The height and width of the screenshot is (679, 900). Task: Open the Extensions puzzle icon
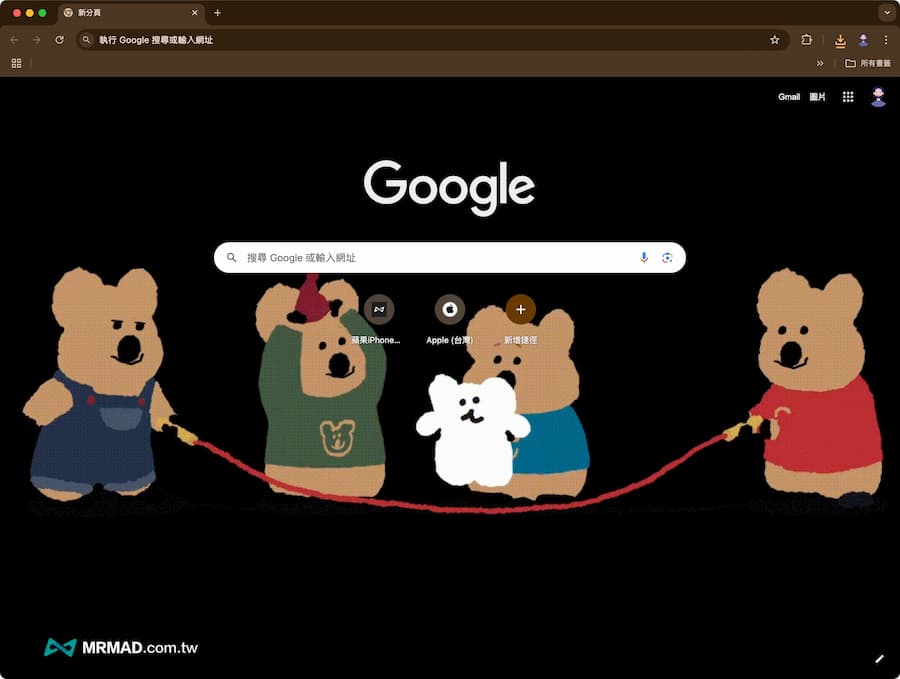(807, 40)
